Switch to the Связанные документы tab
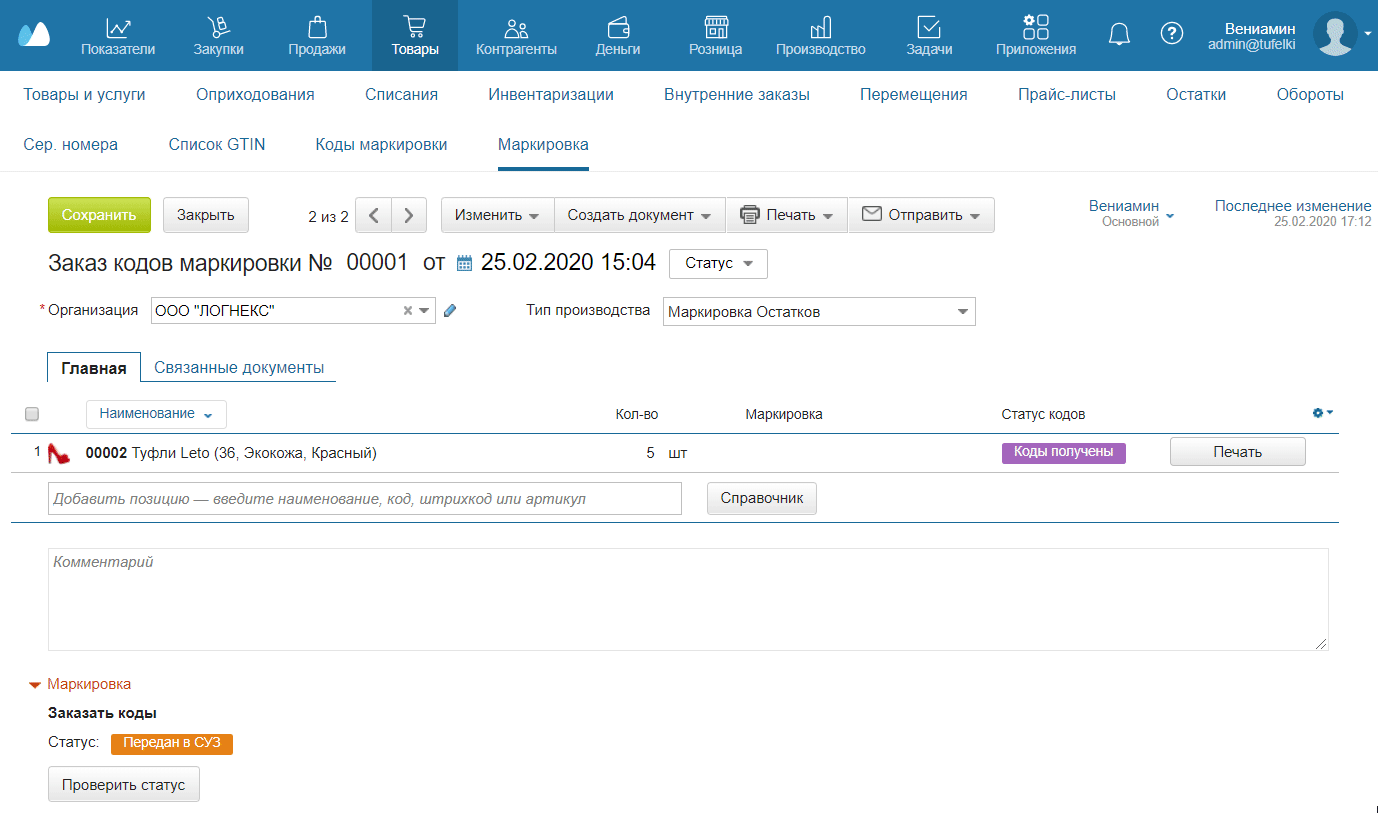Viewport: 1378px width, 813px height. click(x=239, y=367)
